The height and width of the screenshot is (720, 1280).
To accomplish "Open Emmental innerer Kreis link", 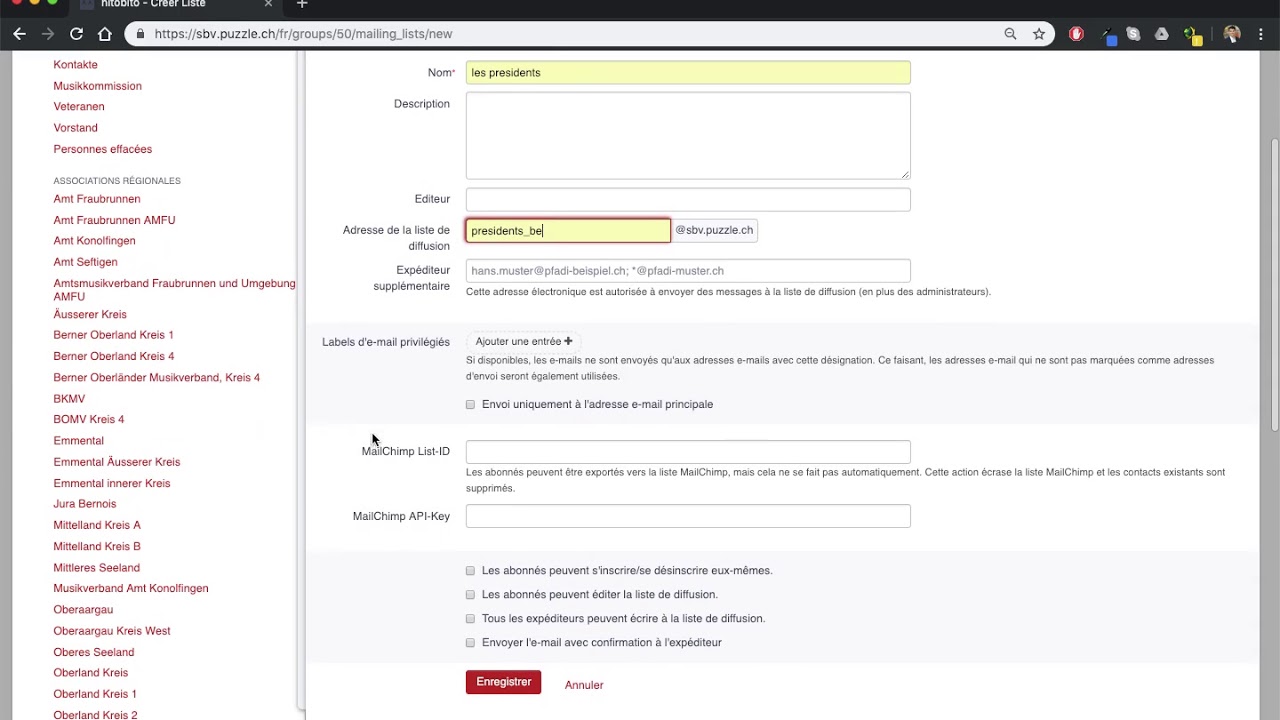I will coord(112,483).
